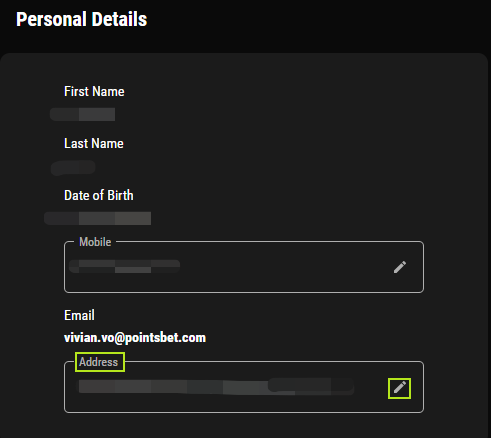Click the Last Name label
The image size is (491, 438).
click(94, 143)
